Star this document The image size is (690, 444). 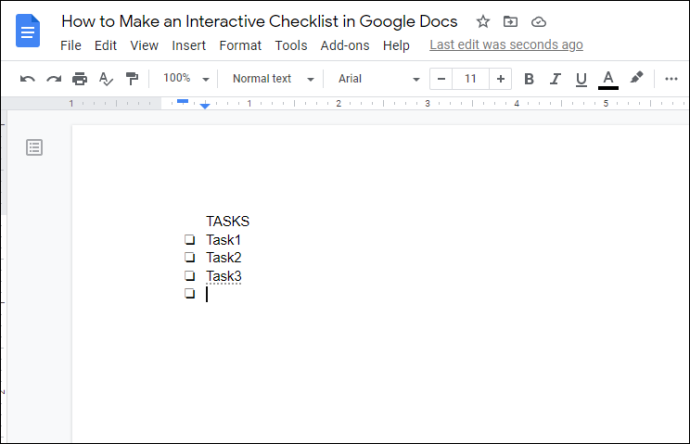coord(483,21)
